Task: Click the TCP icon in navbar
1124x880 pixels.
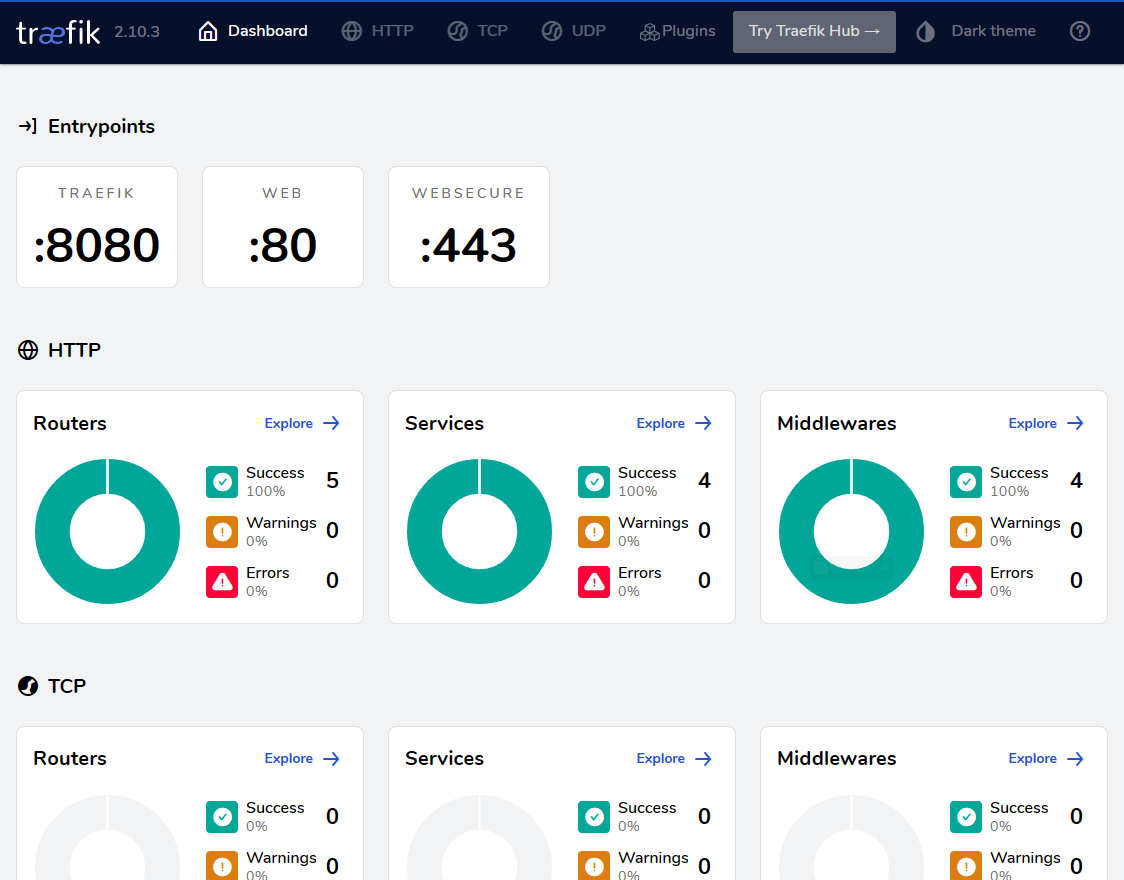Action: [457, 31]
